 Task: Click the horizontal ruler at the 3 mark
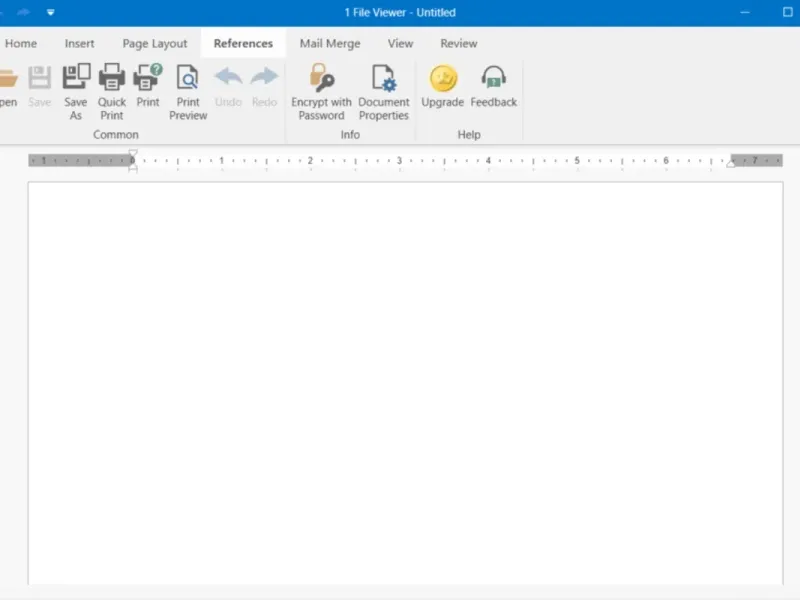[x=399, y=161]
